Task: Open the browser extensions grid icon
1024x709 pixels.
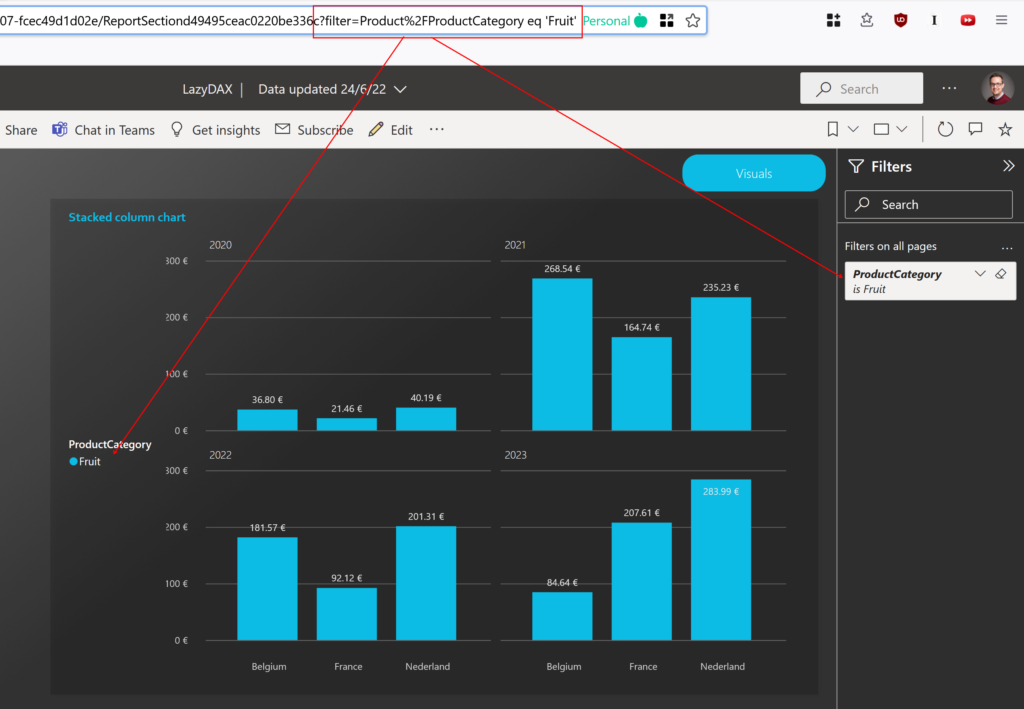Action: point(833,20)
